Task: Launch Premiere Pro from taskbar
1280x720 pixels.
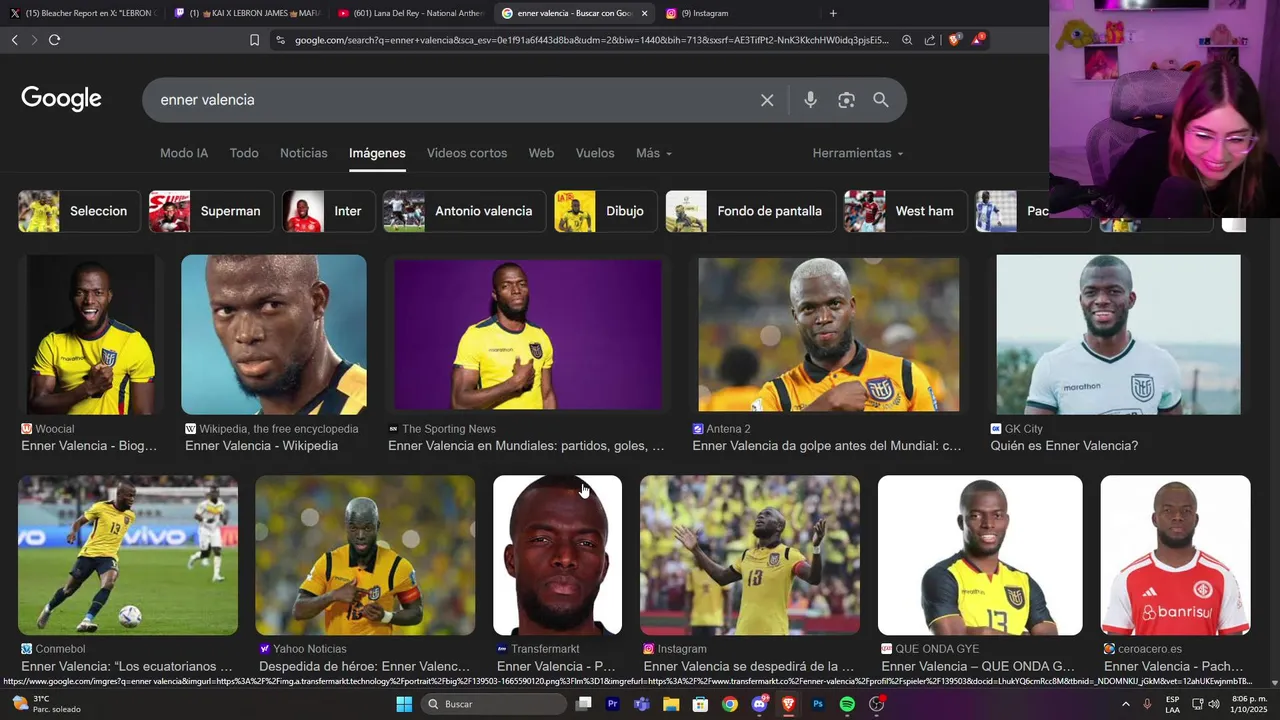Action: (613, 704)
